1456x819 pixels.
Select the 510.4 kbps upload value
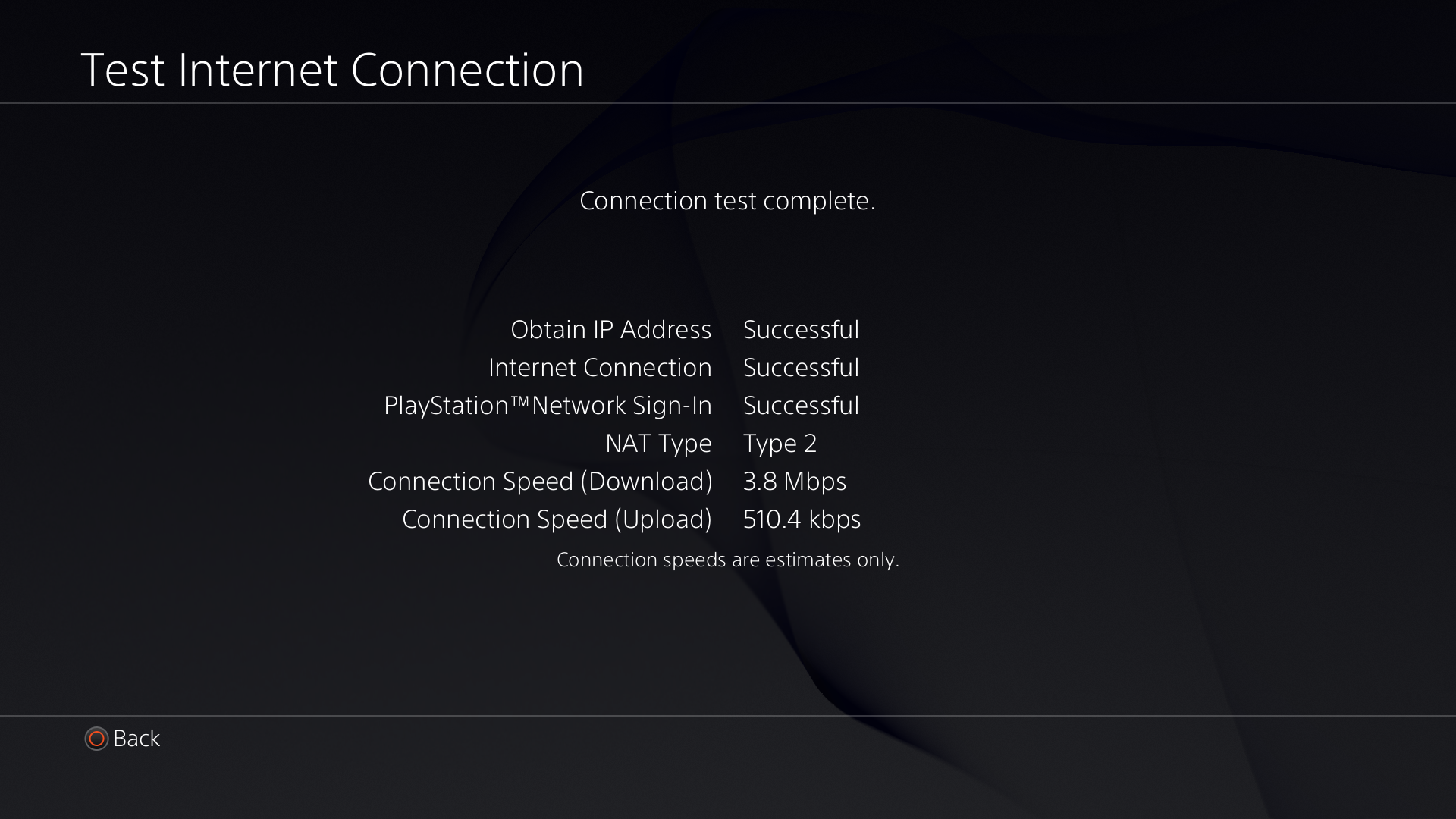(x=802, y=519)
